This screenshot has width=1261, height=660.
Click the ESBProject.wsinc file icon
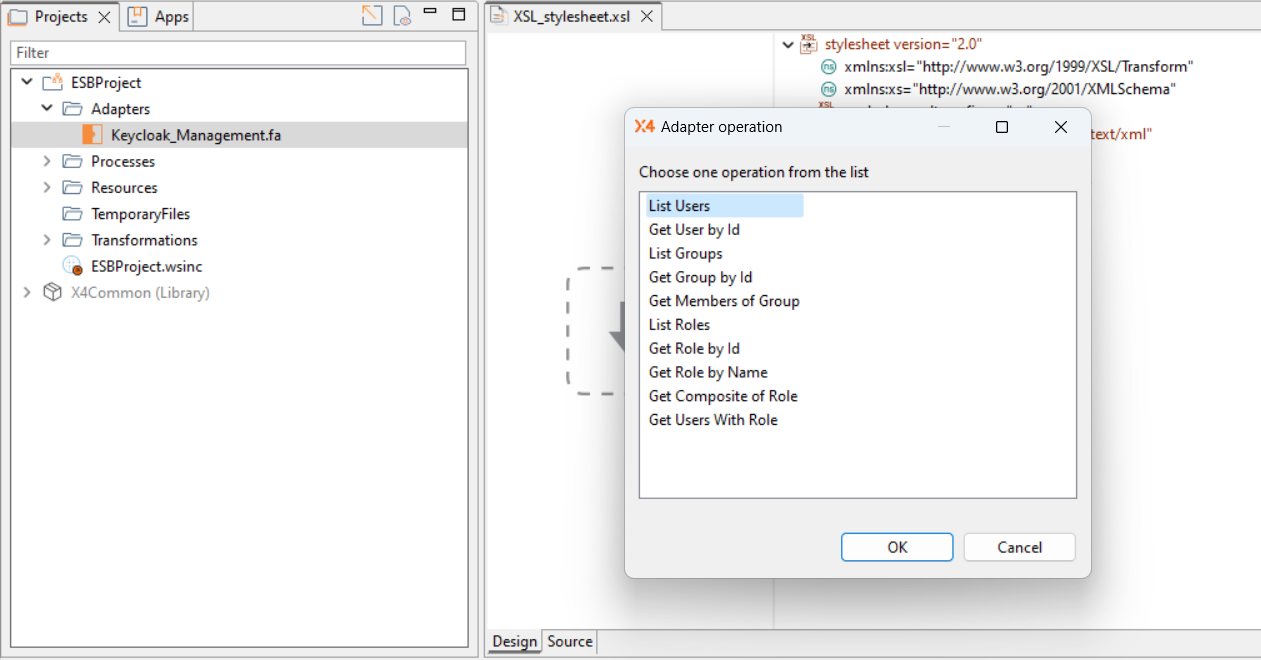pyautogui.click(x=72, y=266)
